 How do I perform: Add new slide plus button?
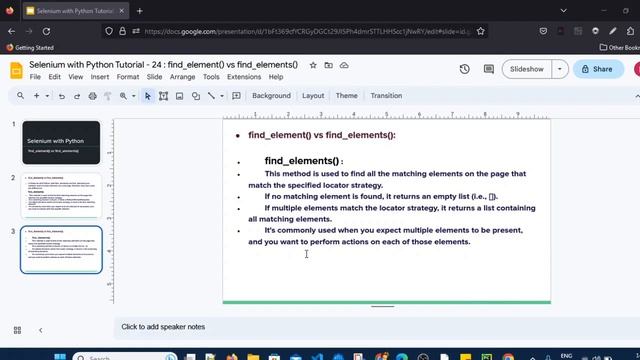(x=36, y=96)
